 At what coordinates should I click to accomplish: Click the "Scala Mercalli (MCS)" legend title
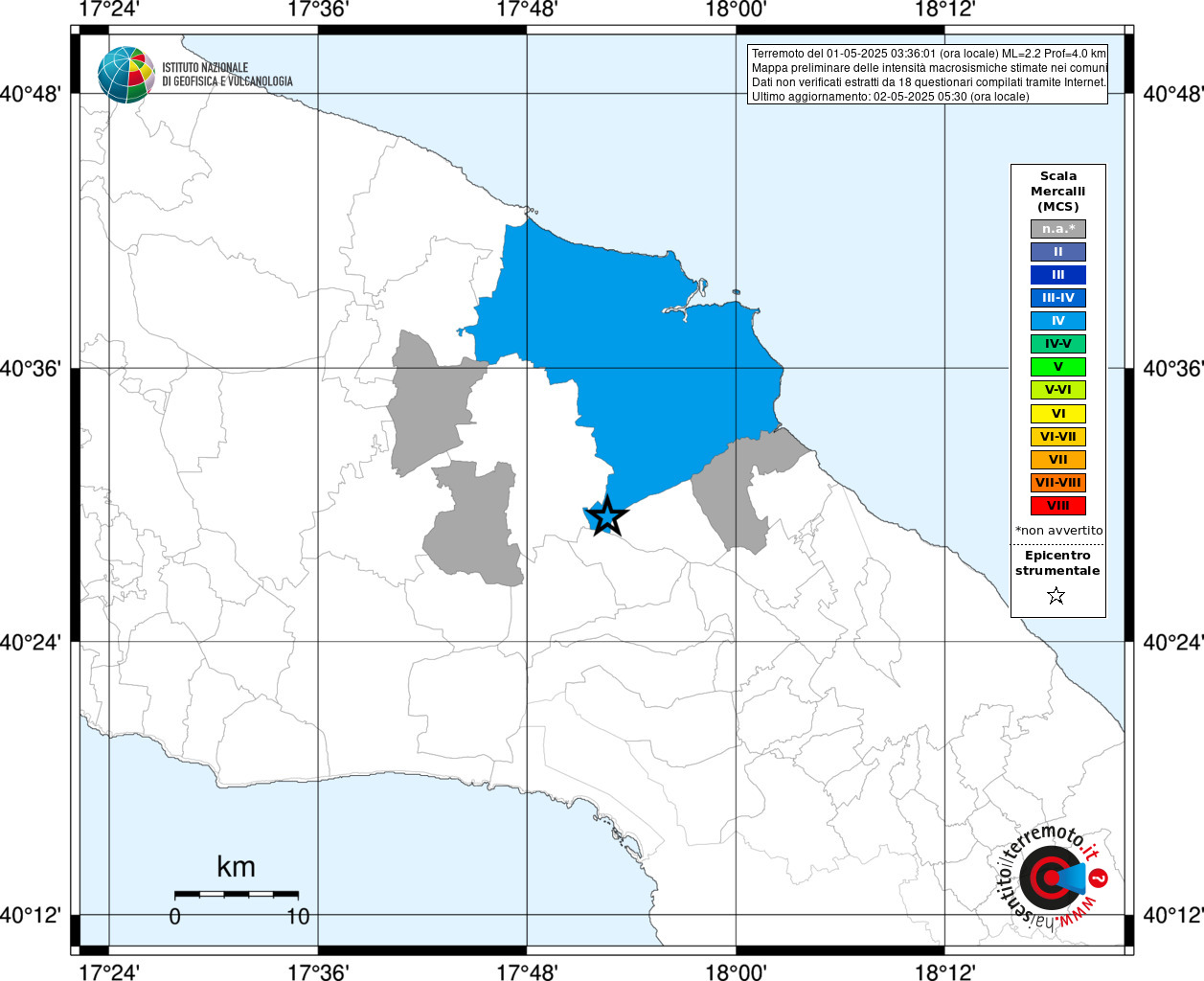tap(1058, 192)
